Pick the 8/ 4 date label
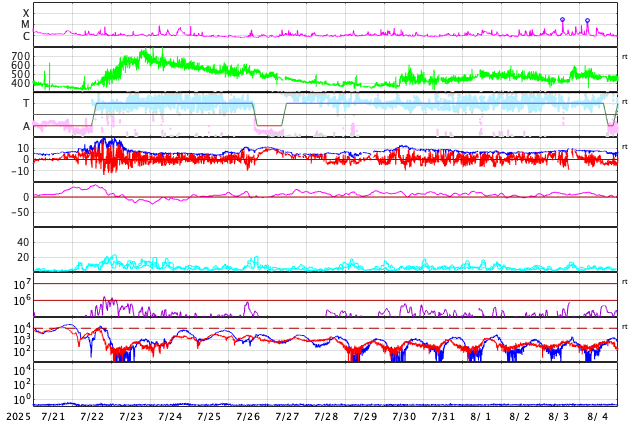634x424 pixels. tap(598, 417)
